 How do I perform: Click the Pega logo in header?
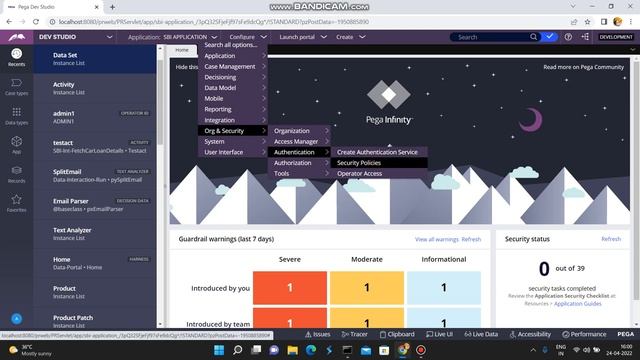point(17,37)
